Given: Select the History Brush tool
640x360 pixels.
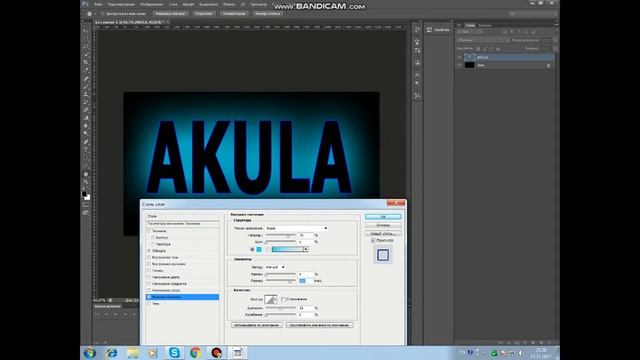Looking at the screenshot, I should tap(86, 102).
